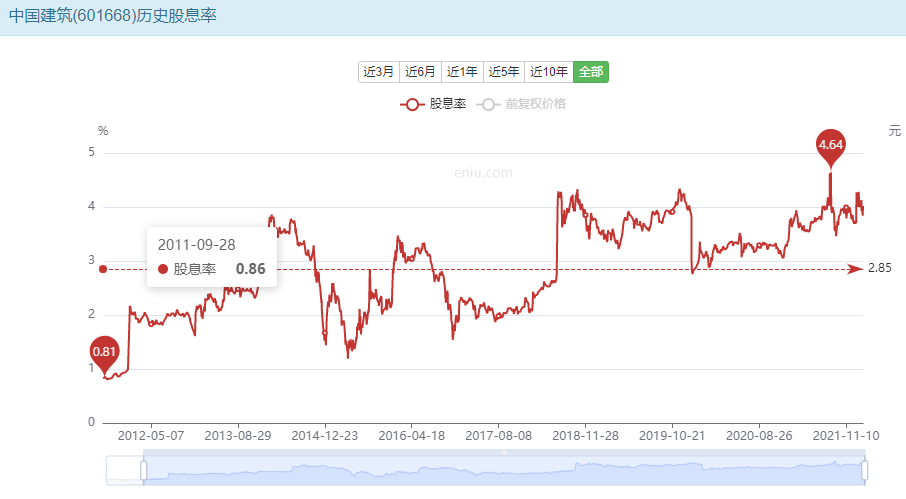
Task: Grab the left zoom slider handle
Action: tap(143, 470)
